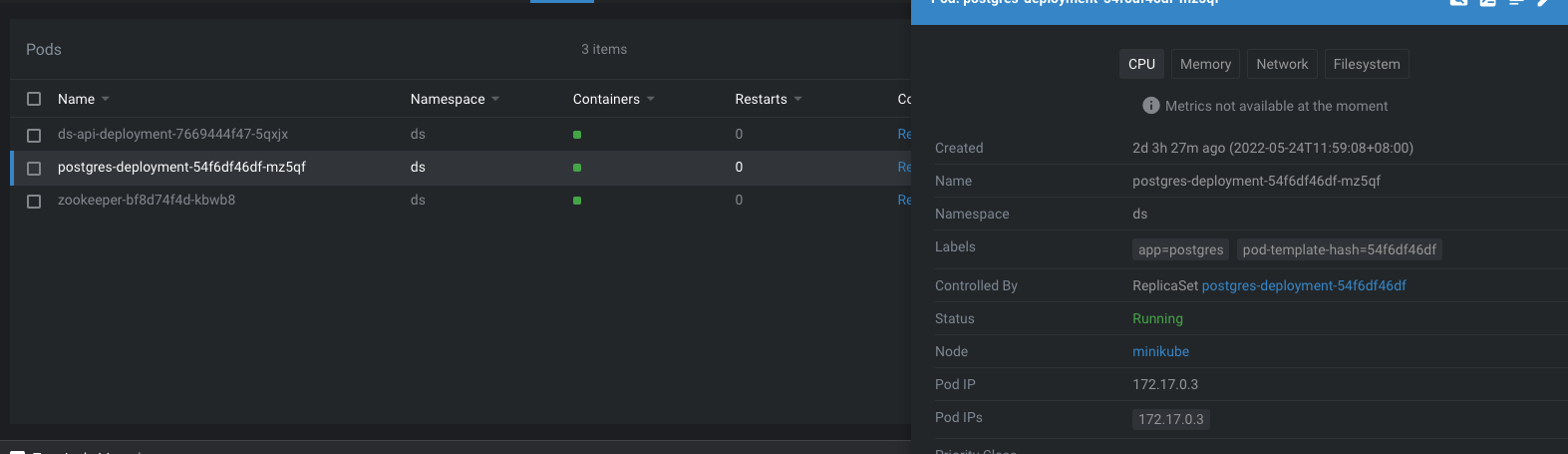
Task: Open the postgres-deployment-54f6df46df ReplicaSet link
Action: click(x=1304, y=285)
